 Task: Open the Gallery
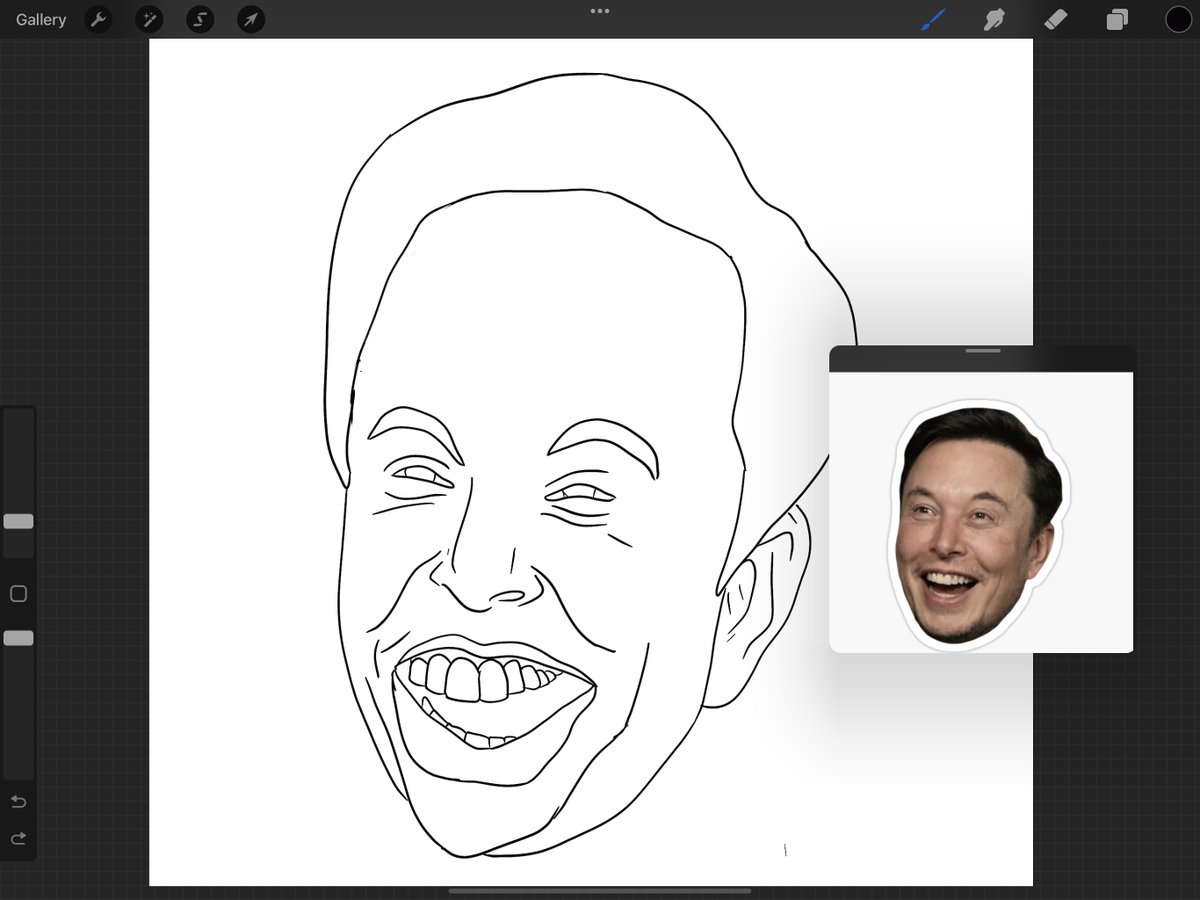point(41,20)
